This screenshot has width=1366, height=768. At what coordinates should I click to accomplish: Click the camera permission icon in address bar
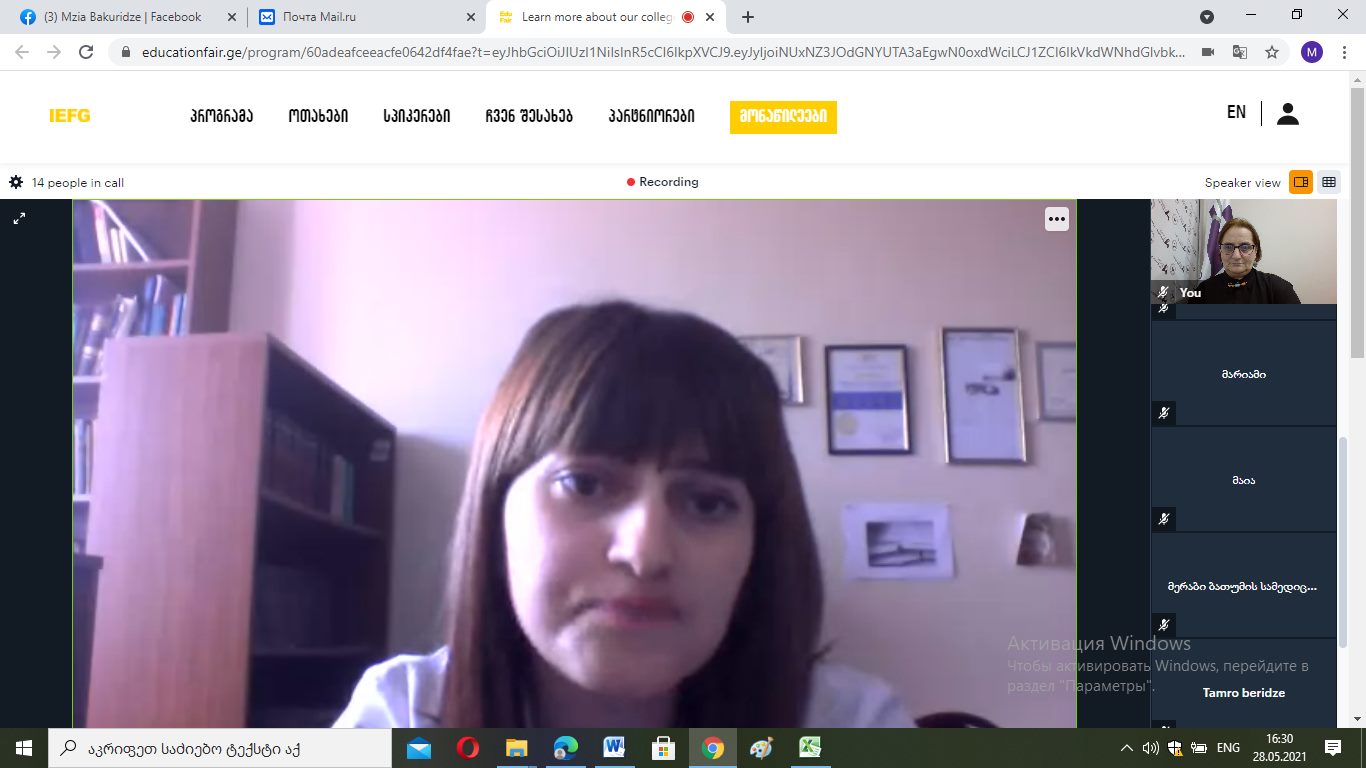tap(1208, 52)
